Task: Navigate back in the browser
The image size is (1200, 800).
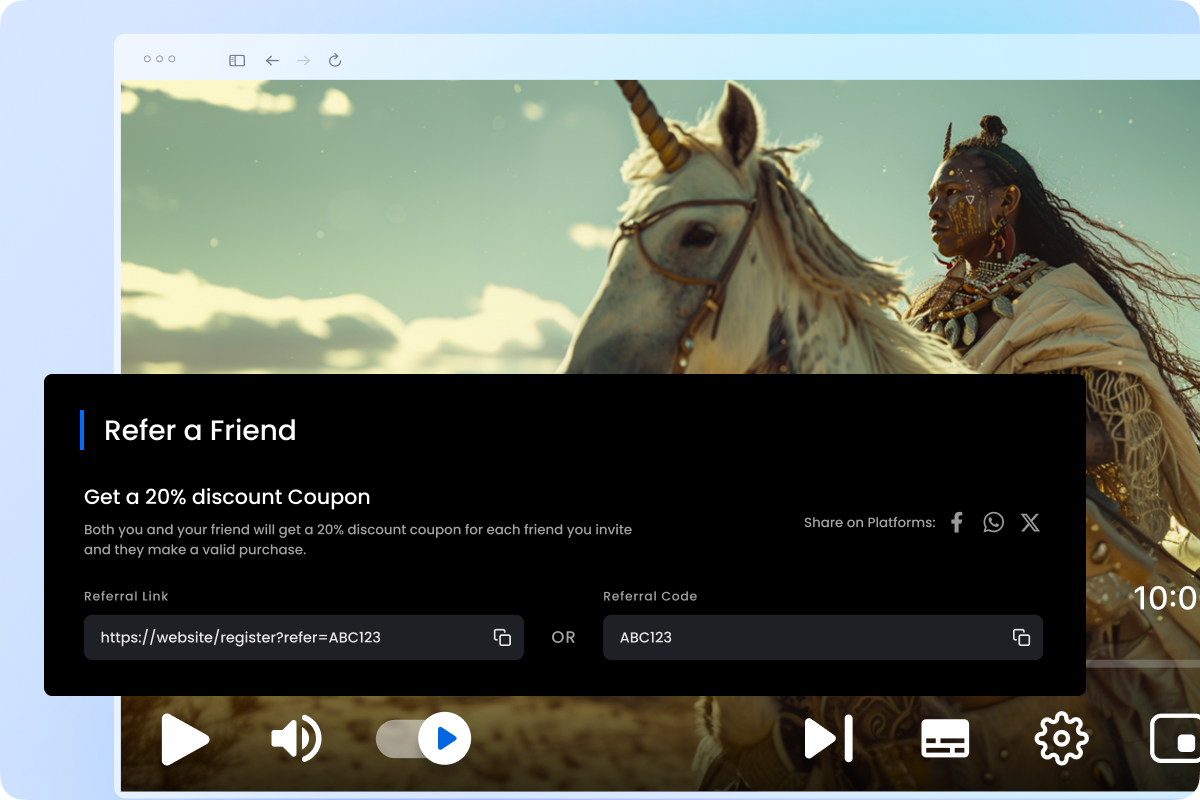Action: pos(271,60)
